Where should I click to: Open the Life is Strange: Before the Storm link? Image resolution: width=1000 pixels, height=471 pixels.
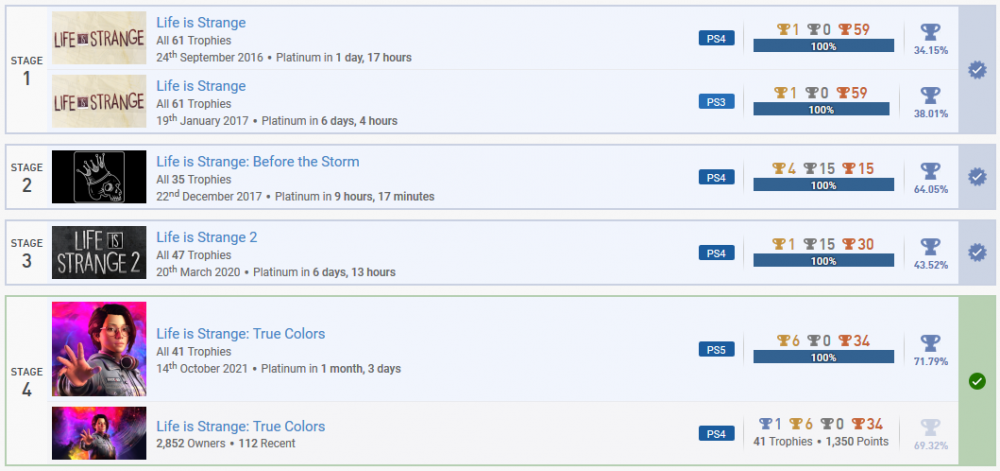257,162
